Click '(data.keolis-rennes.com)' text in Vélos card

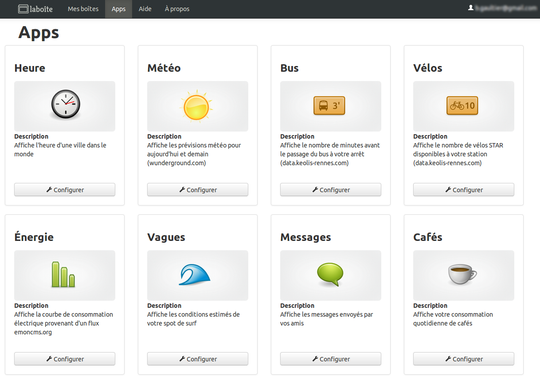pos(447,163)
